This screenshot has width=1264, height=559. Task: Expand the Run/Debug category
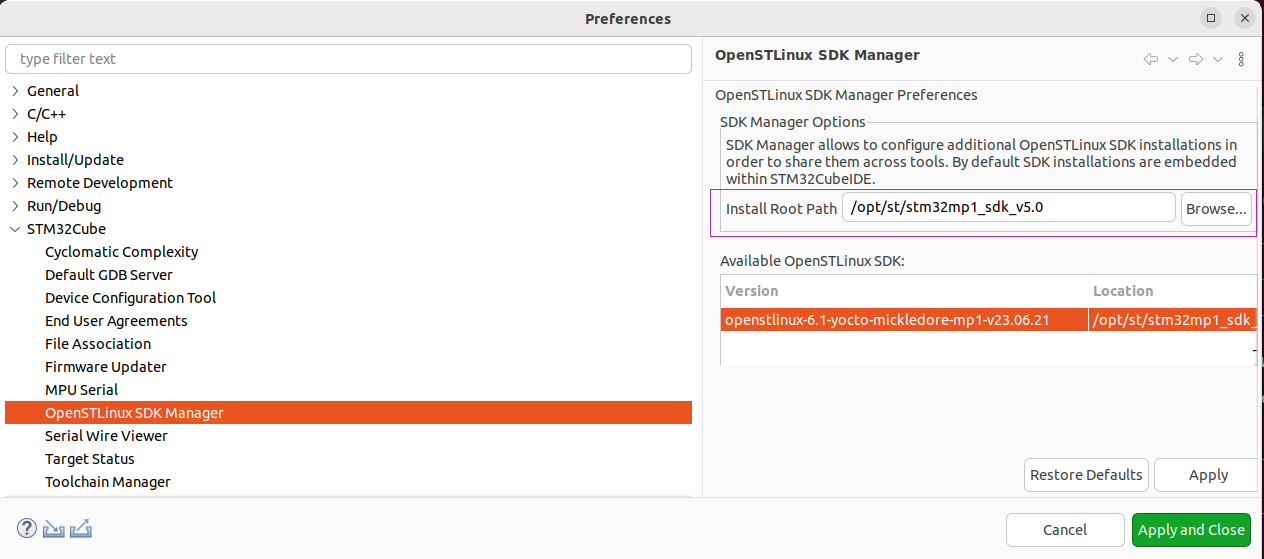15,206
